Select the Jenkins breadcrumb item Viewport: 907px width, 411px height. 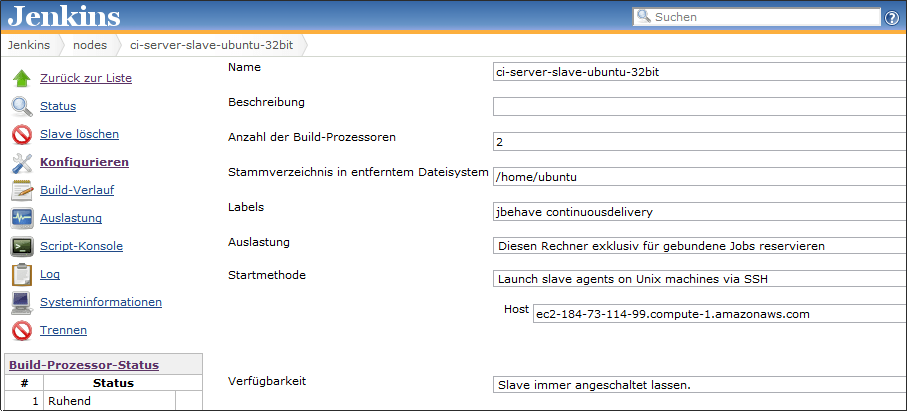(x=29, y=45)
